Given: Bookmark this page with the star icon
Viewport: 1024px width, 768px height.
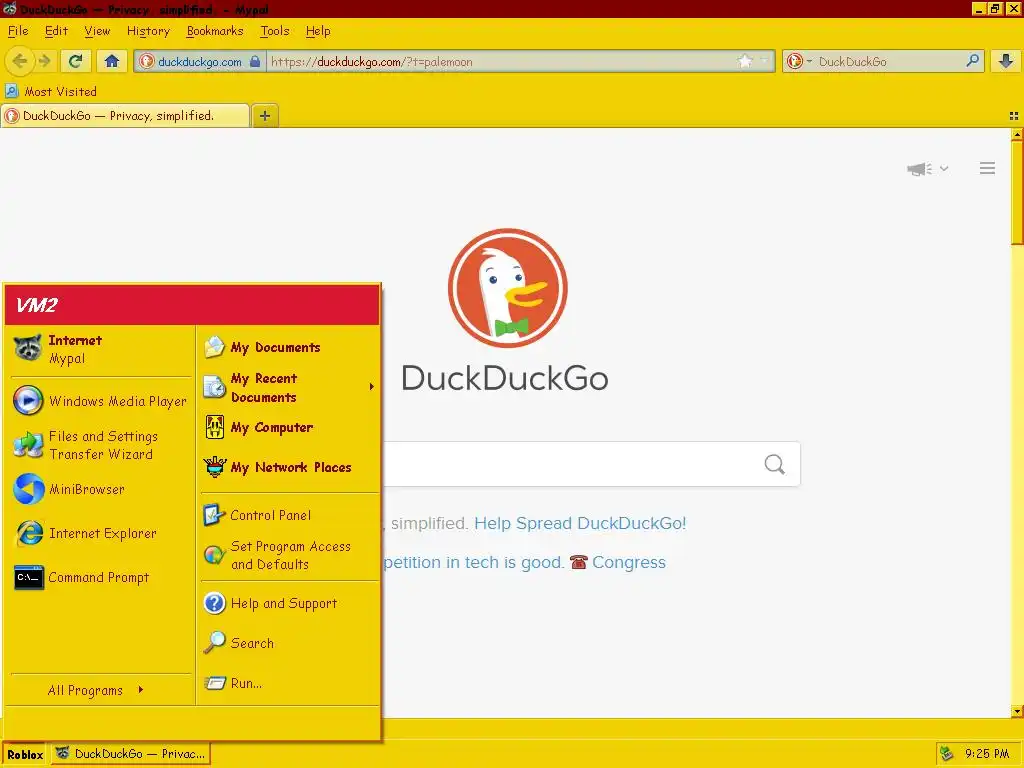Looking at the screenshot, I should point(744,61).
